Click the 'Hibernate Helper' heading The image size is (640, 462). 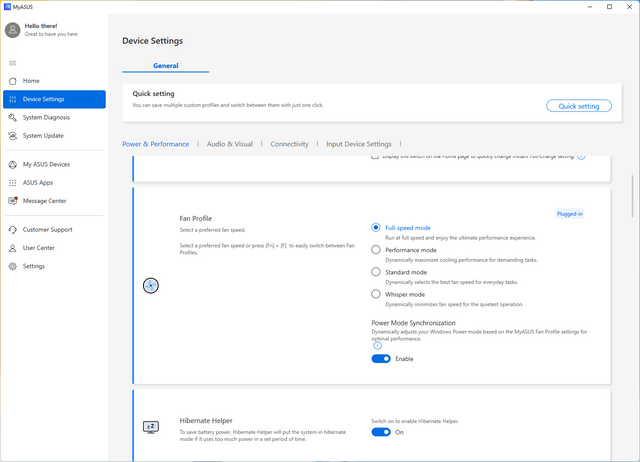[206, 421]
